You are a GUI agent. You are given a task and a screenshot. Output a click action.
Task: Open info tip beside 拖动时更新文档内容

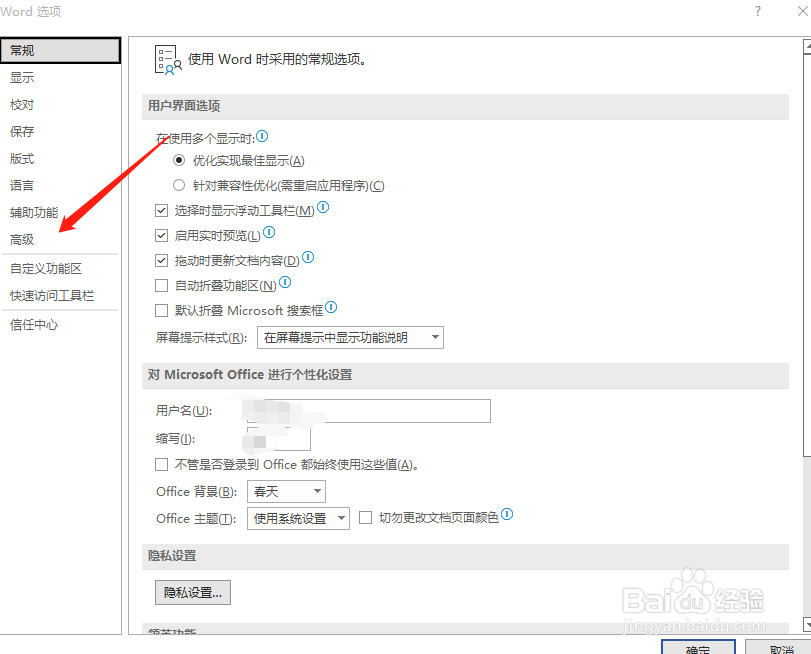308,257
